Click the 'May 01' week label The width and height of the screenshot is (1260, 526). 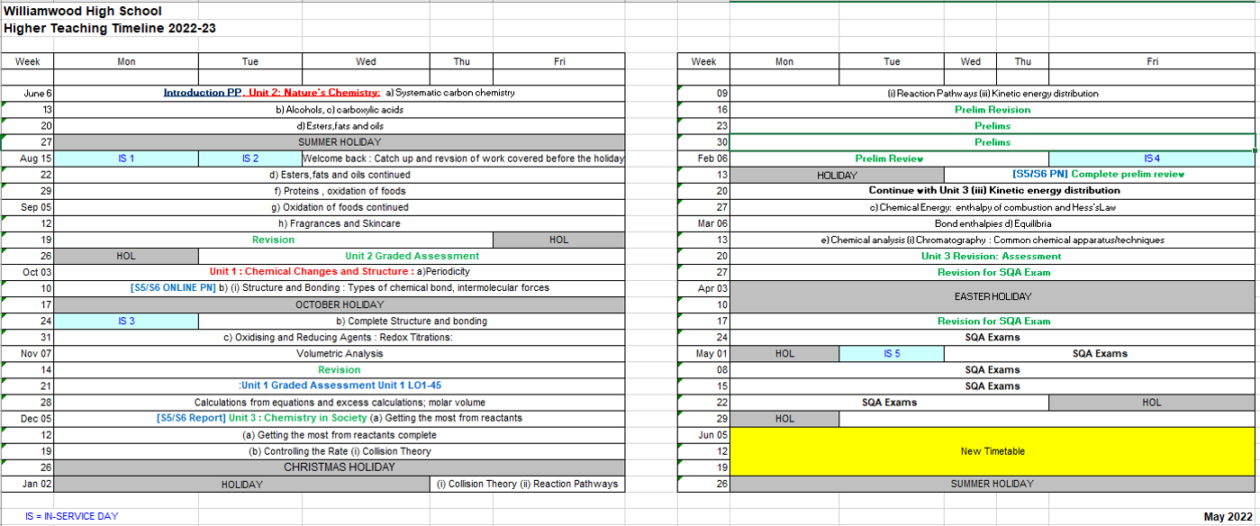click(x=704, y=353)
